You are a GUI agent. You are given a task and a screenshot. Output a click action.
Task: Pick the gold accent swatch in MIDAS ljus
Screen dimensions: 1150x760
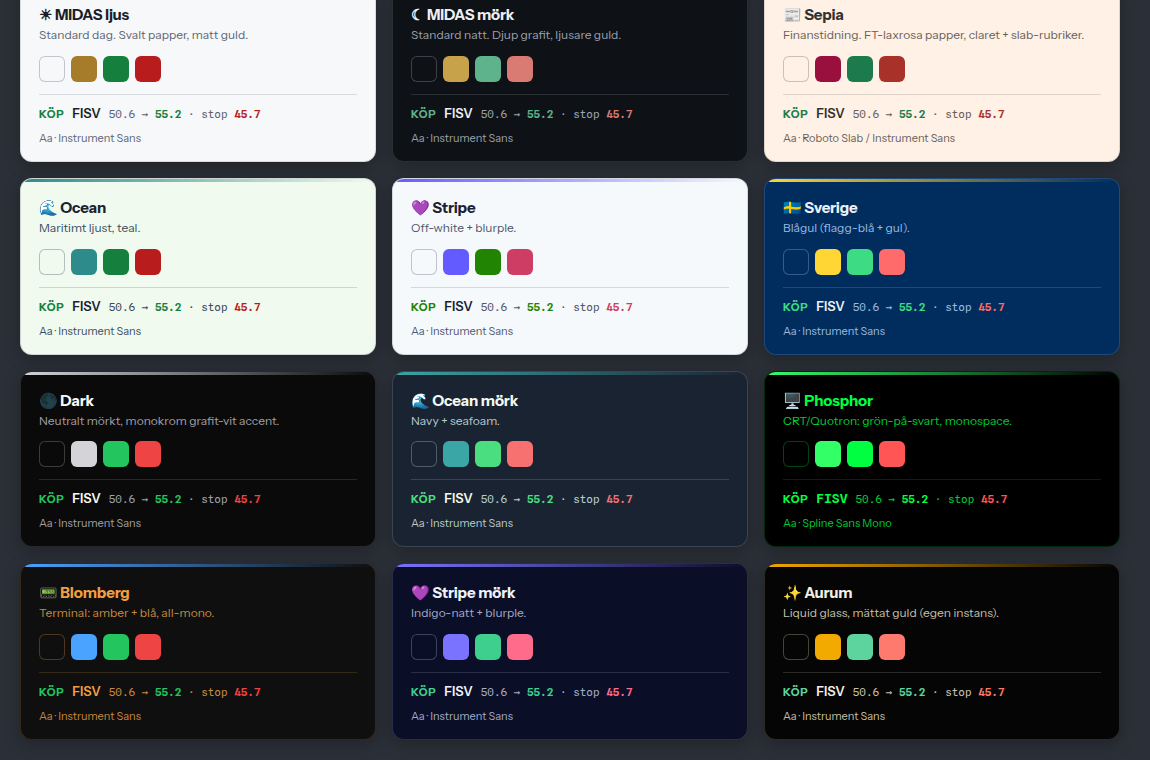pyautogui.click(x=84, y=69)
